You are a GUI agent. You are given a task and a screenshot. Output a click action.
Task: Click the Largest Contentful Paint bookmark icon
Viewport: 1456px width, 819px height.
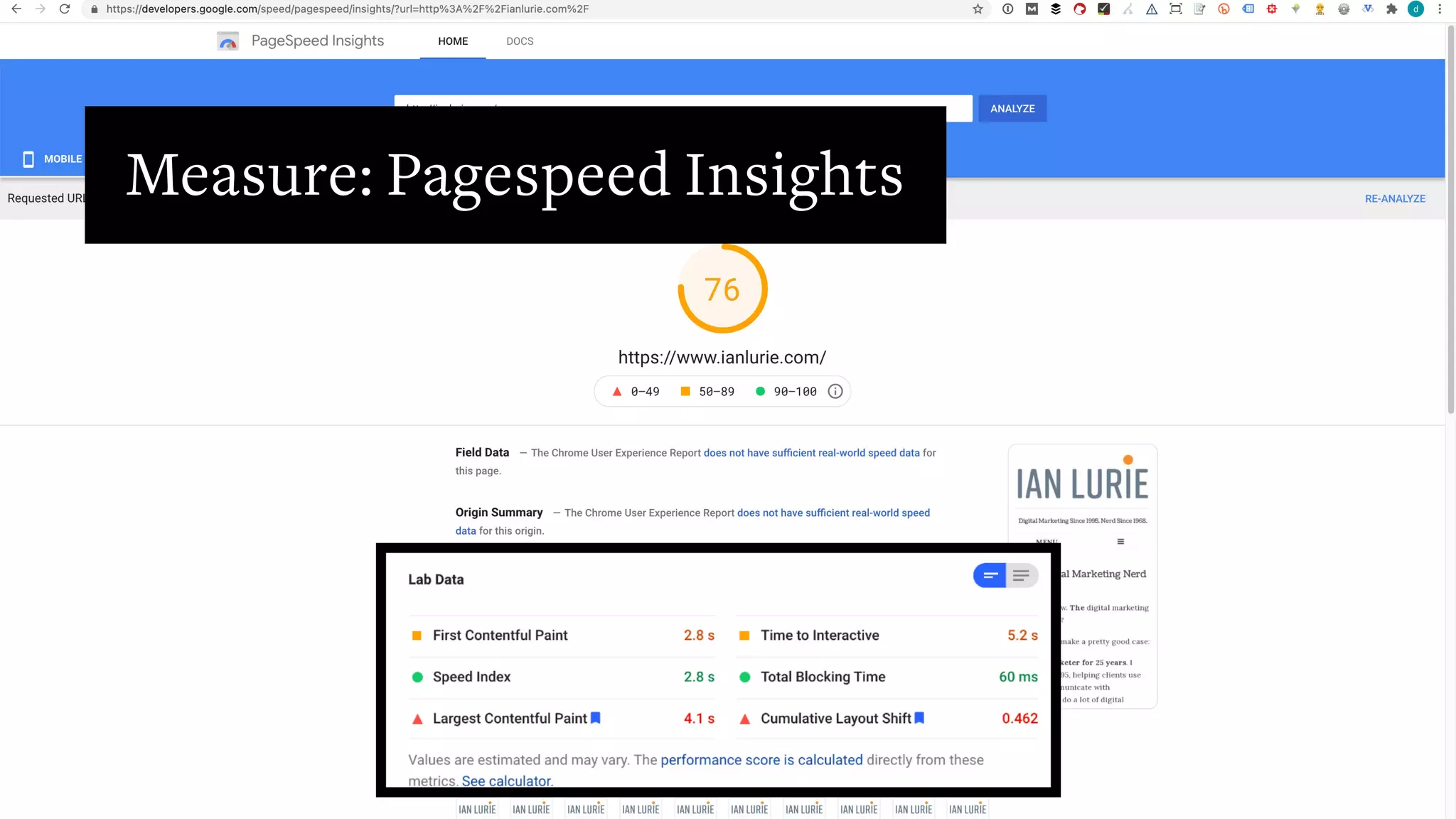pyautogui.click(x=596, y=718)
